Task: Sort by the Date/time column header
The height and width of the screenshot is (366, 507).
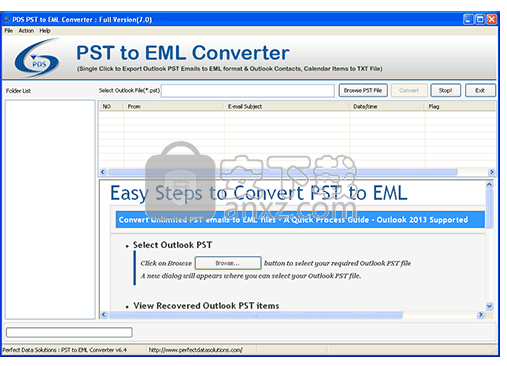Action: [387, 106]
